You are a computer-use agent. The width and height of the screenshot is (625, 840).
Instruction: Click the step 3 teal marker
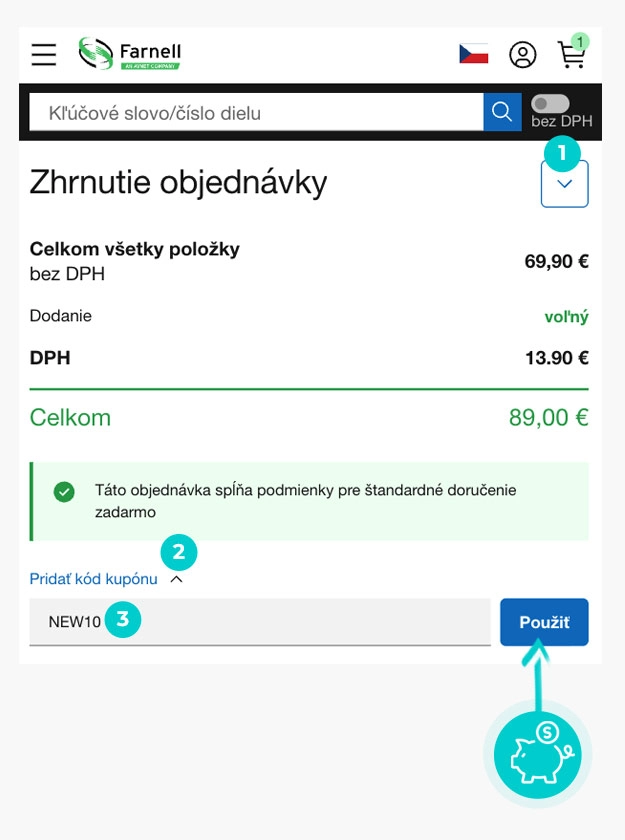coord(123,620)
